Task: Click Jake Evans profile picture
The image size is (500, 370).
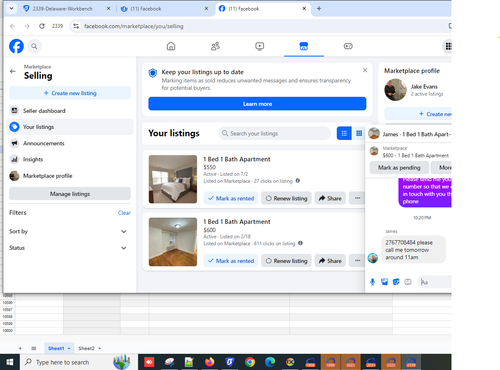Action: (395, 90)
